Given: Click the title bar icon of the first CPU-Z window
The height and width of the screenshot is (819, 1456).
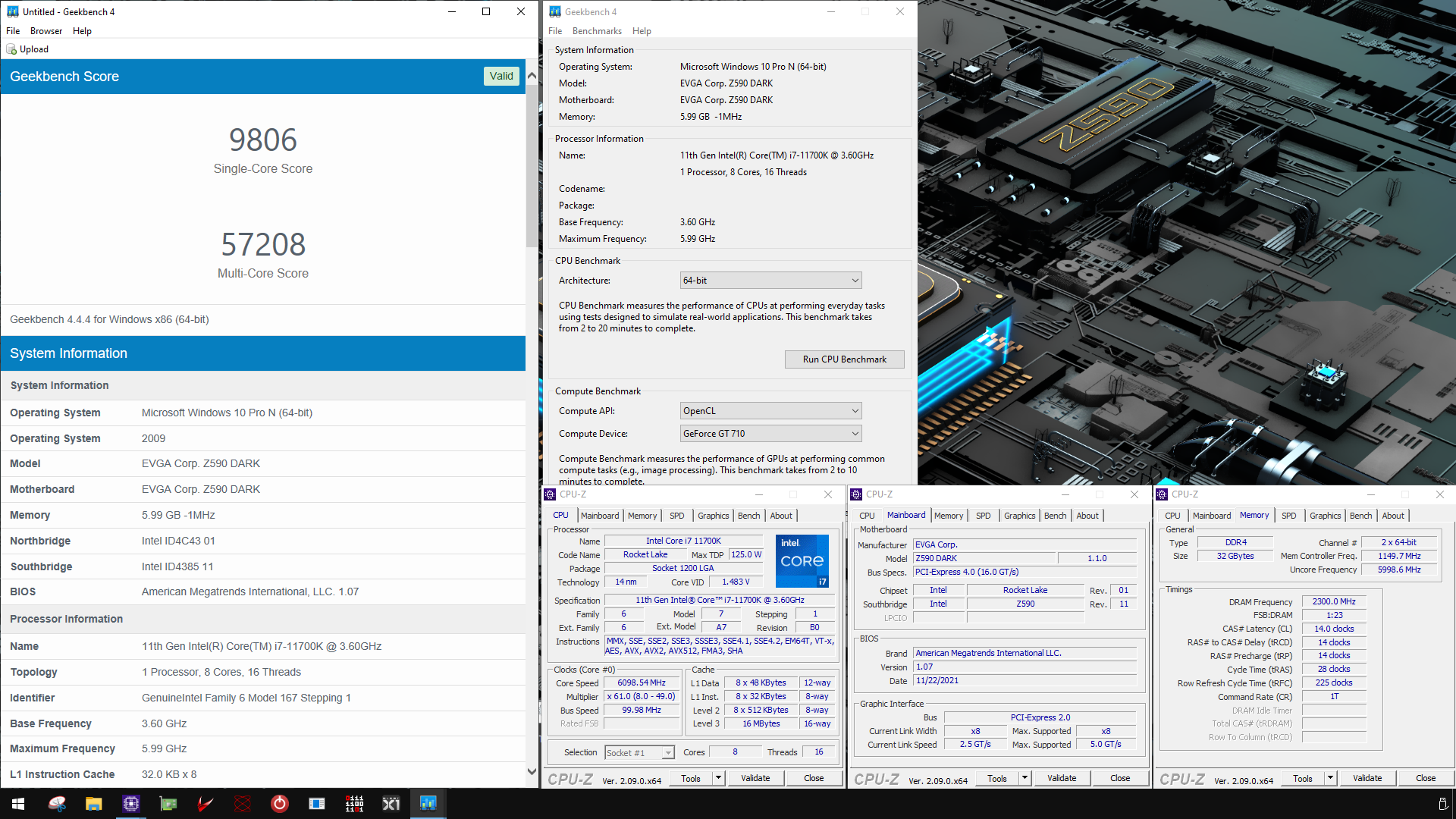Looking at the screenshot, I should tap(551, 494).
